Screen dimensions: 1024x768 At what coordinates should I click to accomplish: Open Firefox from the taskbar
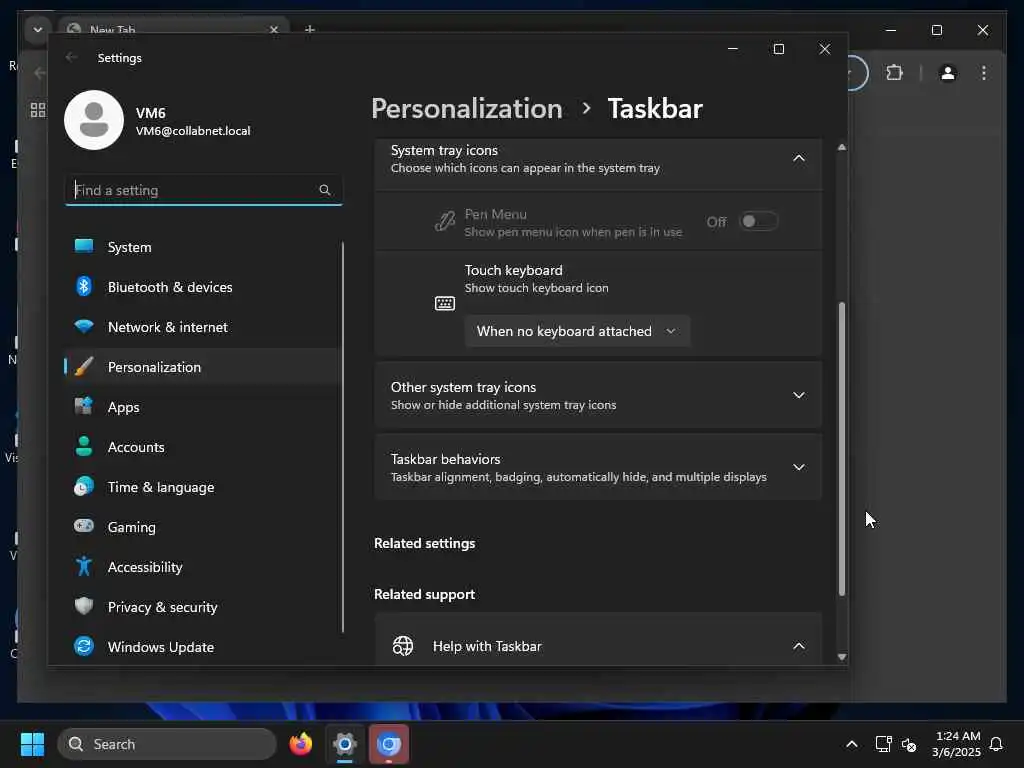click(x=301, y=744)
